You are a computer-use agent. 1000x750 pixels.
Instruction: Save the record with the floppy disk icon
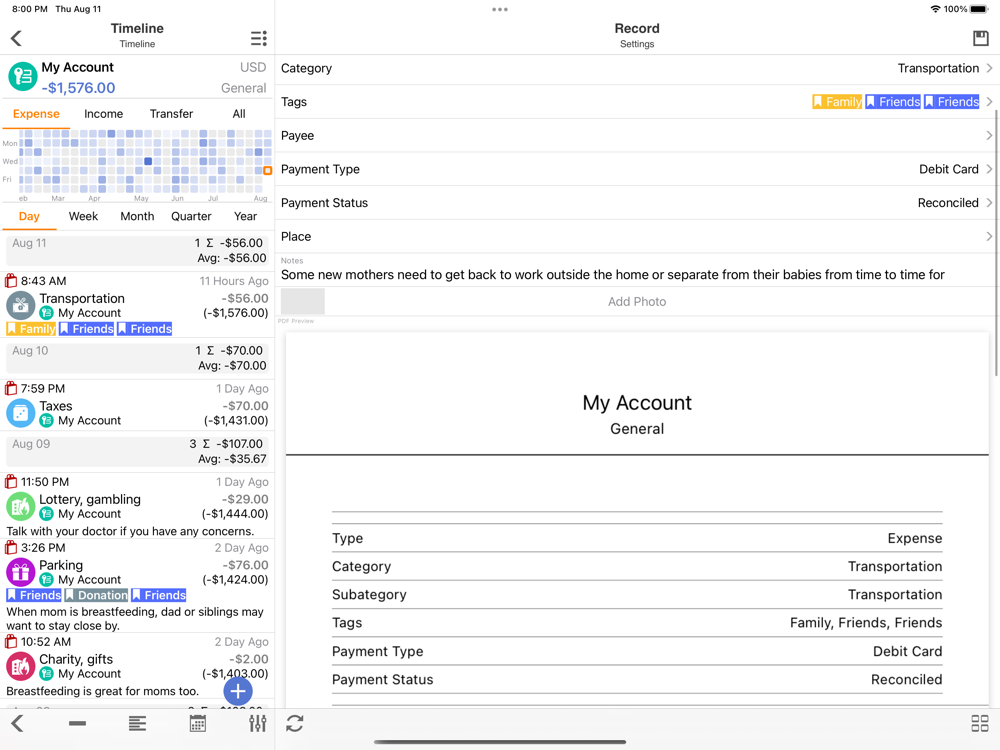click(980, 38)
